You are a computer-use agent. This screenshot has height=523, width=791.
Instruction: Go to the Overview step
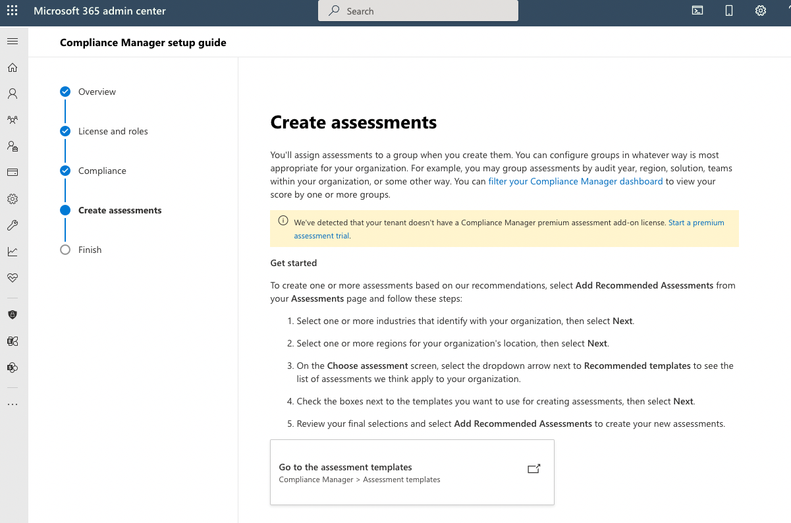[x=97, y=92]
